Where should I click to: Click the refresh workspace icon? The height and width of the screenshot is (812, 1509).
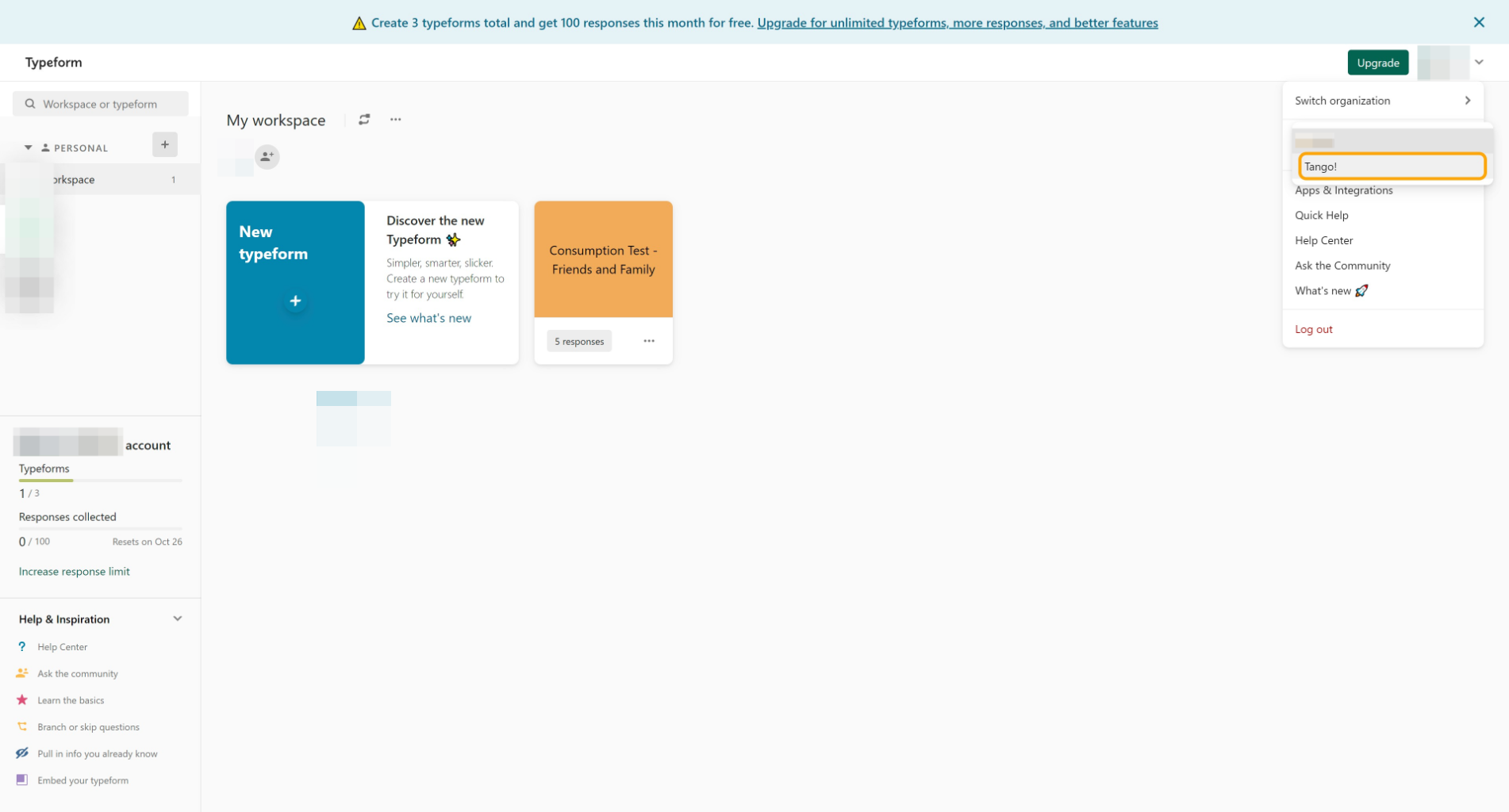(364, 120)
